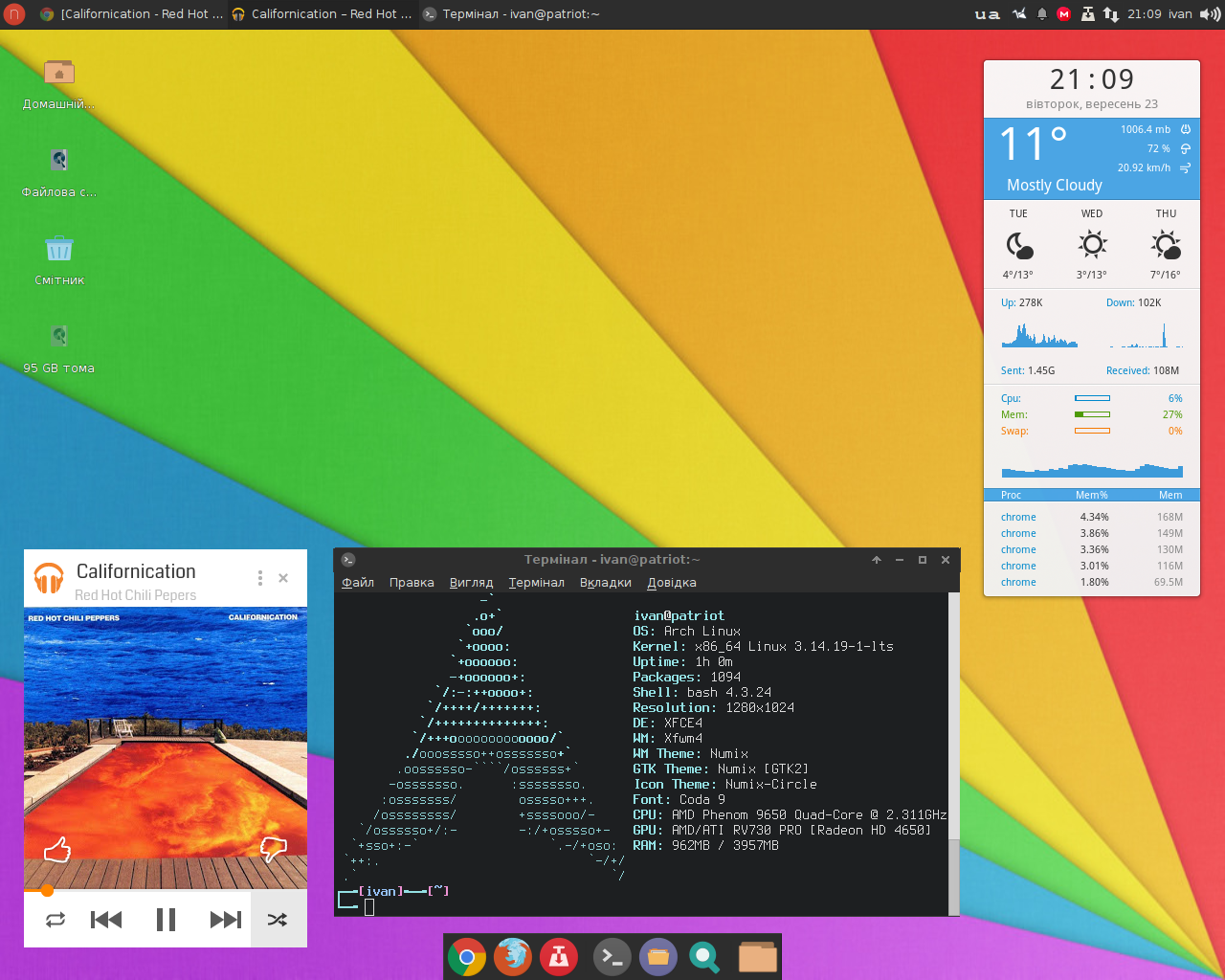Open the Термінал menu in terminal
Image resolution: width=1225 pixels, height=980 pixels.
point(536,582)
